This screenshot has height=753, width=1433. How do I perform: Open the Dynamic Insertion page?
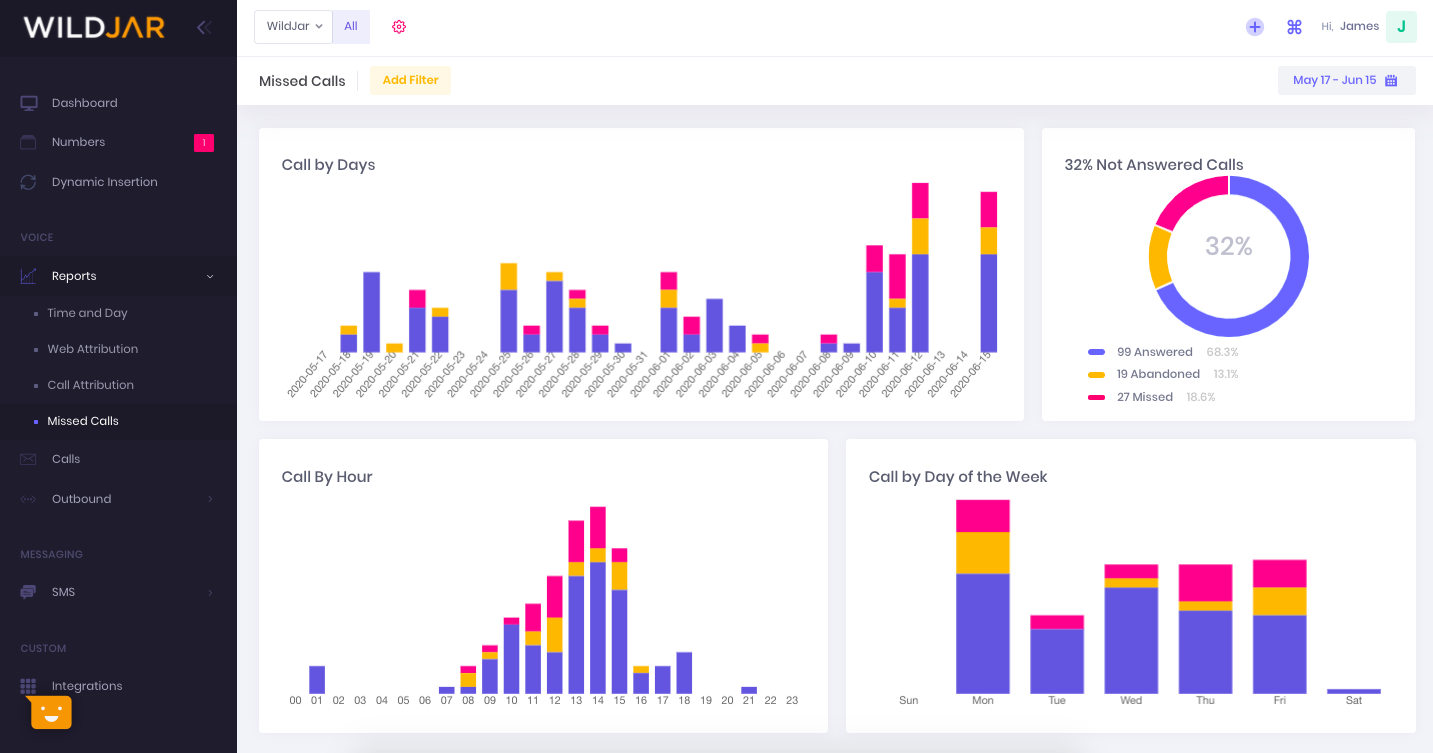[104, 181]
